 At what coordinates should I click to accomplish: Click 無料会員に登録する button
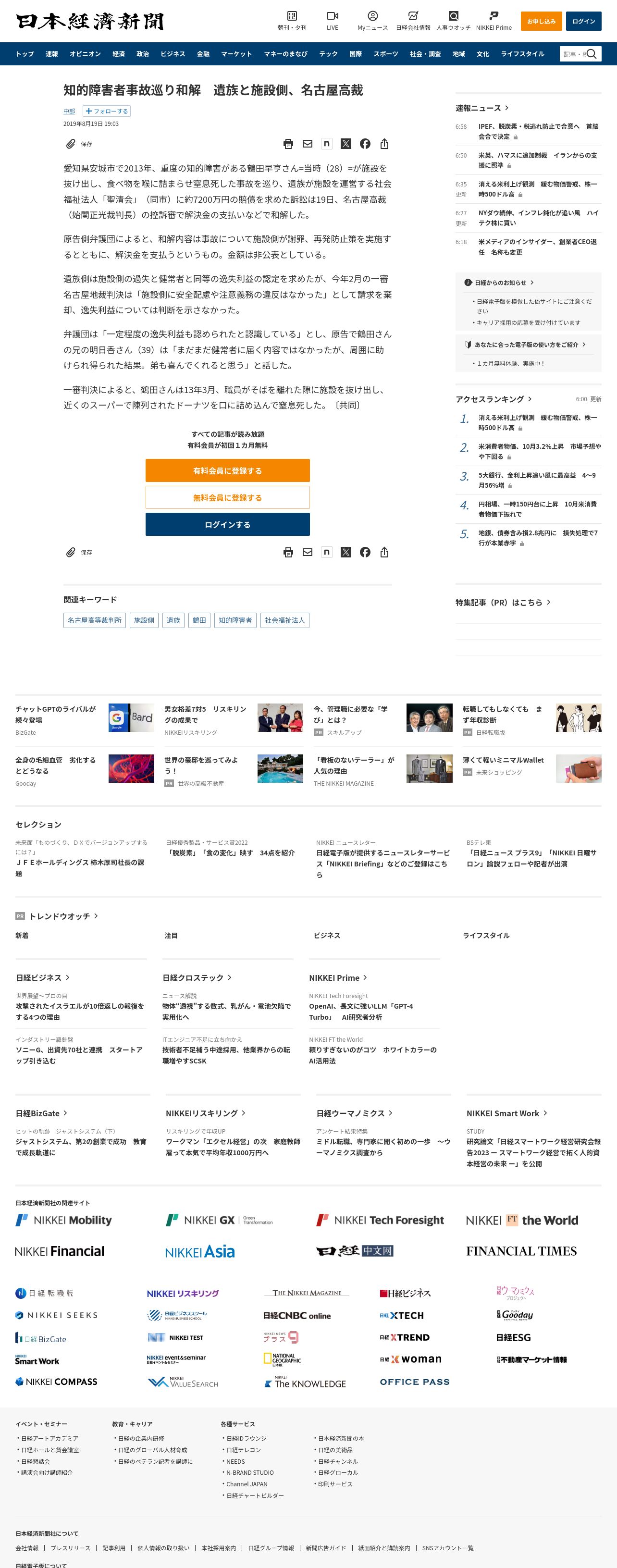pyautogui.click(x=228, y=497)
